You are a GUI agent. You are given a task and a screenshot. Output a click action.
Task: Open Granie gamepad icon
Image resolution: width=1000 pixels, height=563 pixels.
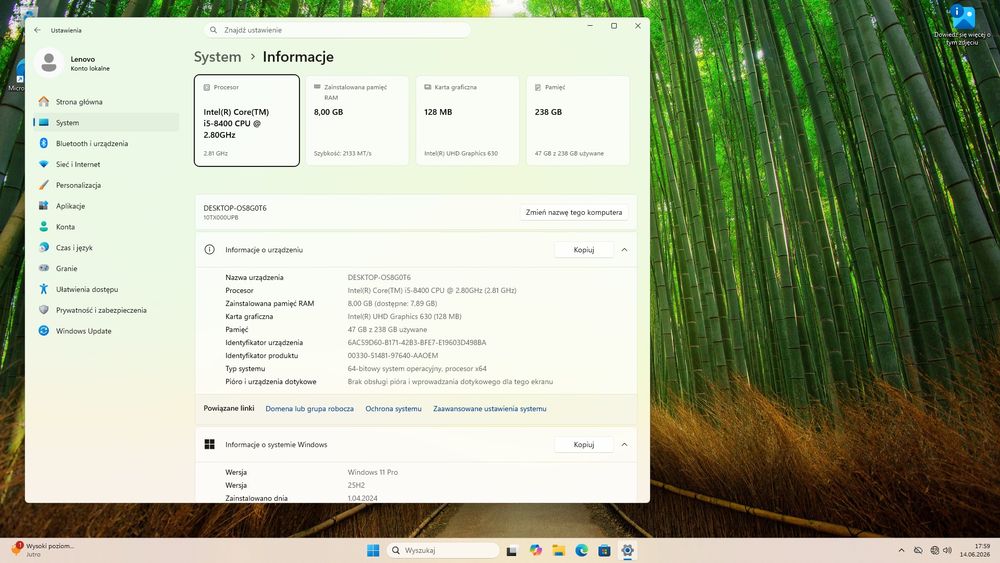43,268
